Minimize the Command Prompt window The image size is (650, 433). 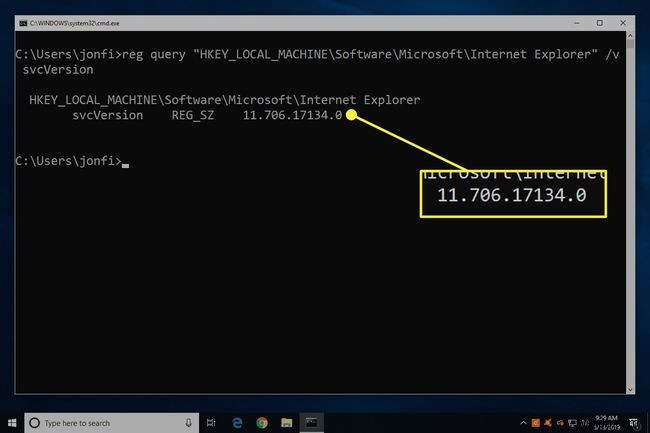coord(577,23)
